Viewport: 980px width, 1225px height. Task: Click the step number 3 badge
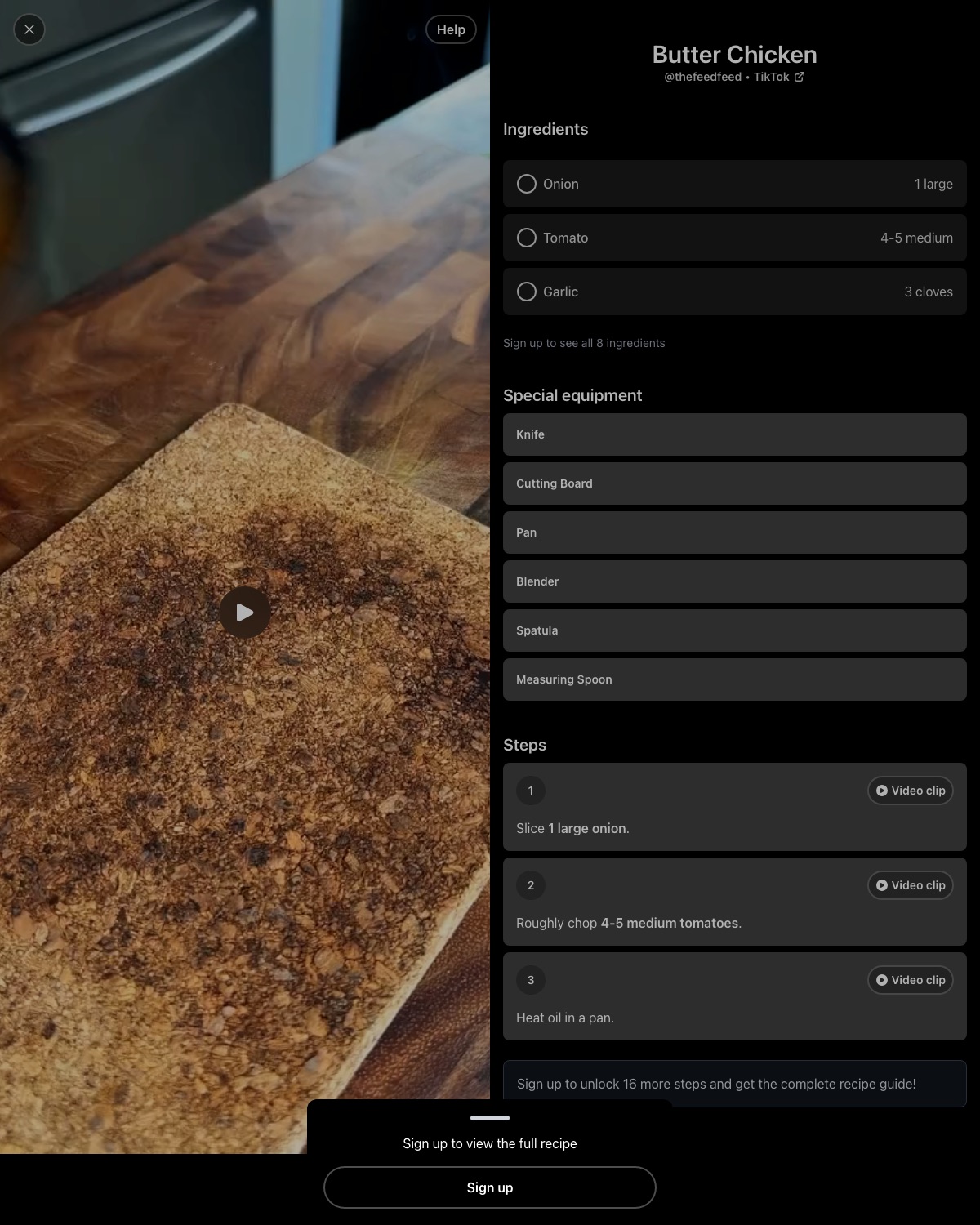coord(531,980)
